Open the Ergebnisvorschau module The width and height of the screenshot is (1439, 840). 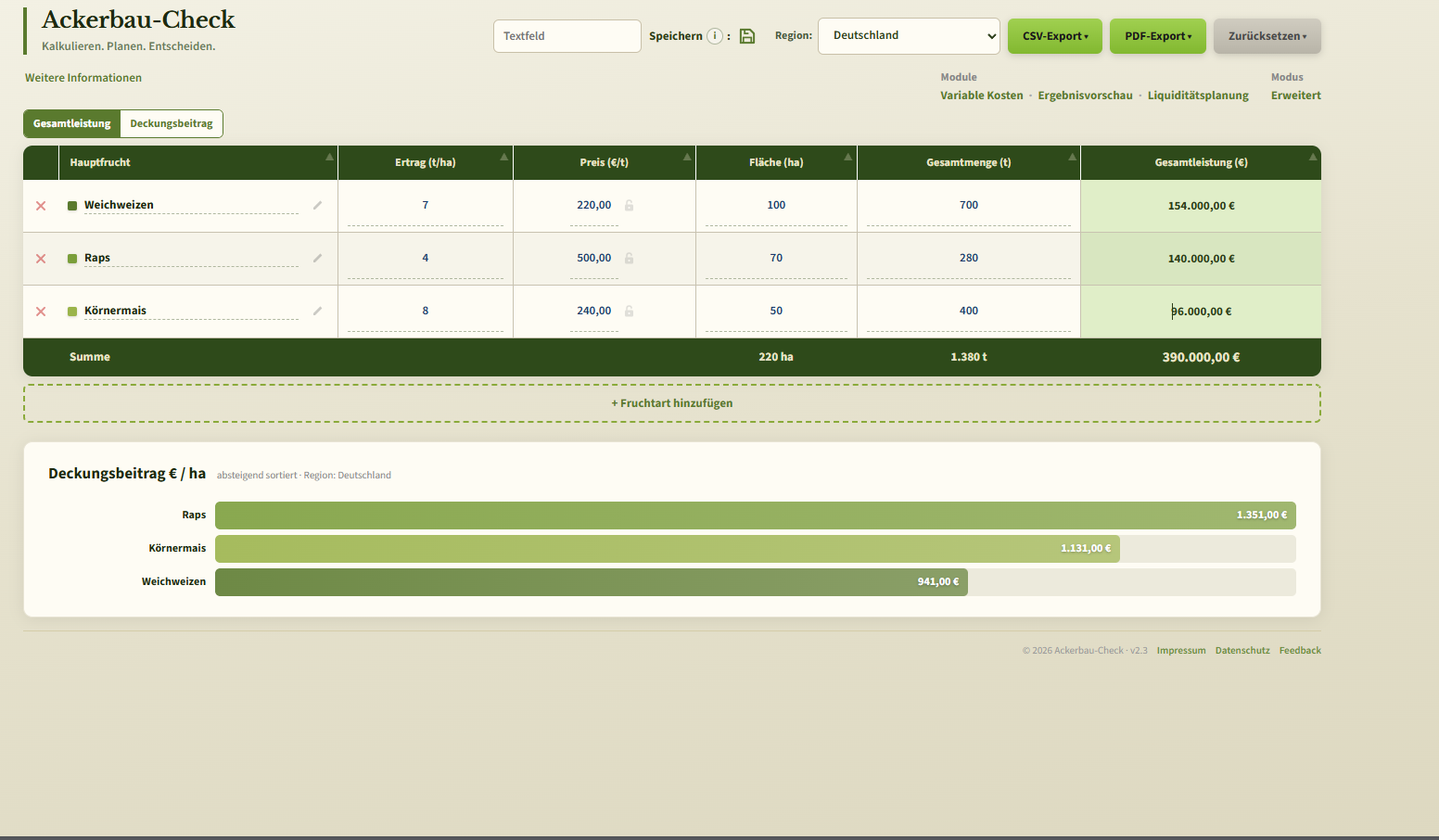pyautogui.click(x=1085, y=95)
